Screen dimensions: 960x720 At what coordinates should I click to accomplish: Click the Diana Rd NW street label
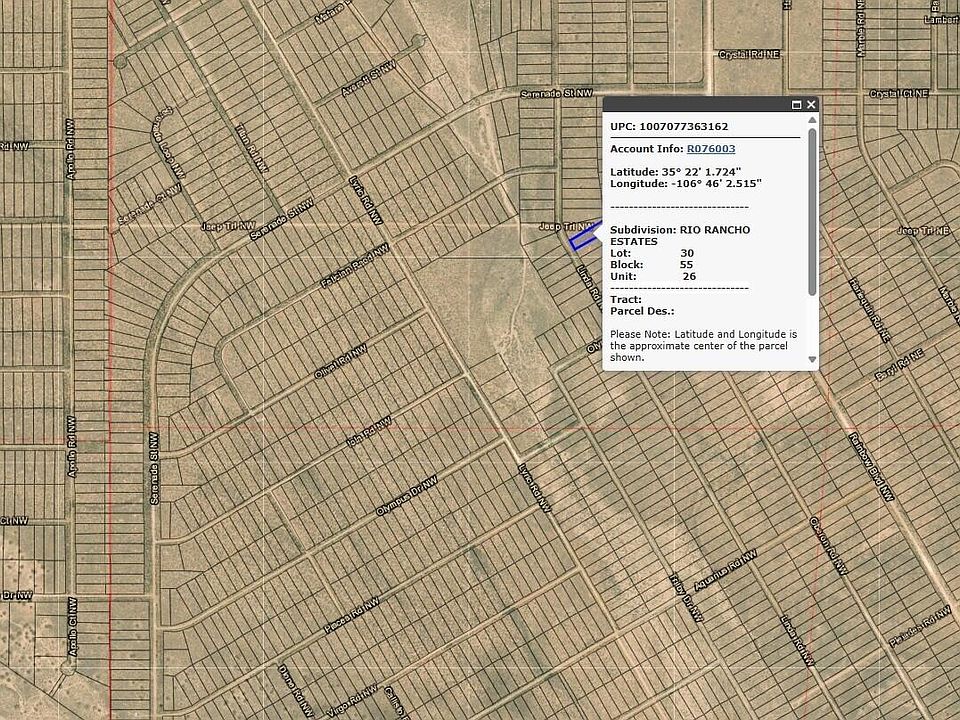coord(296,691)
